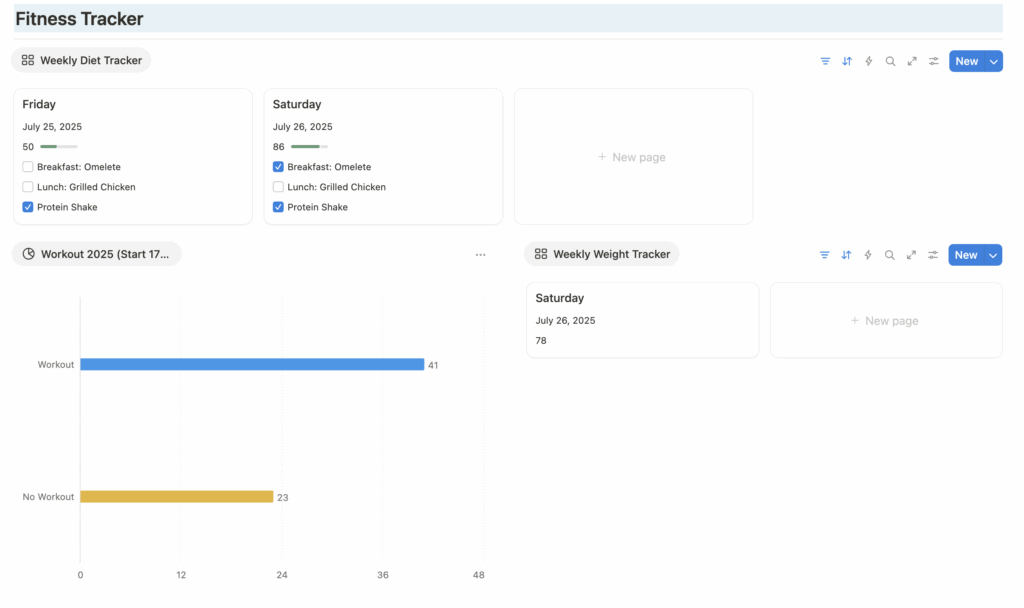The image size is (1024, 608).
Task: Add new page card in Weight Tracker
Action: (x=885, y=321)
